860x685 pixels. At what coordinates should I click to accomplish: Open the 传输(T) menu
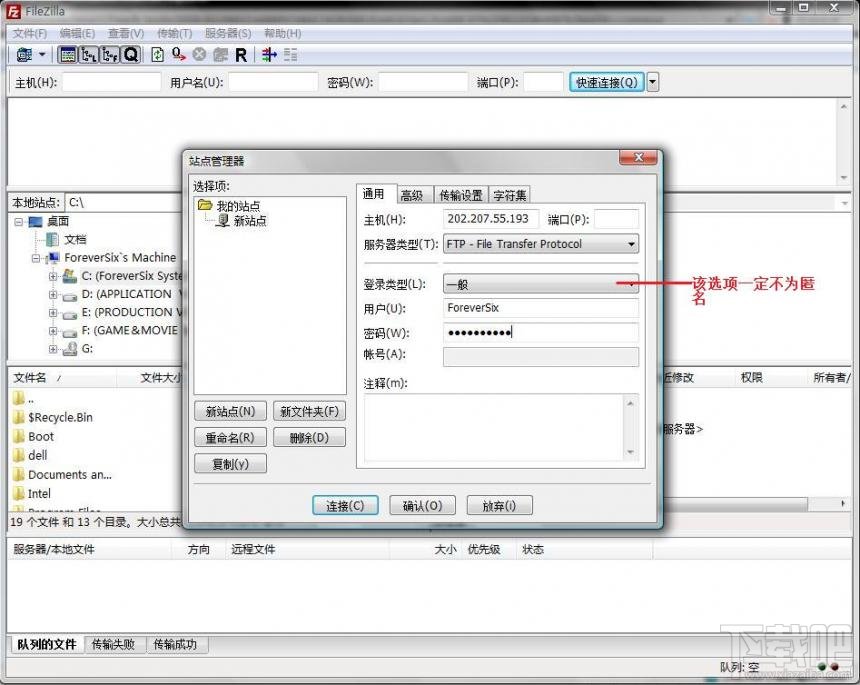175,33
